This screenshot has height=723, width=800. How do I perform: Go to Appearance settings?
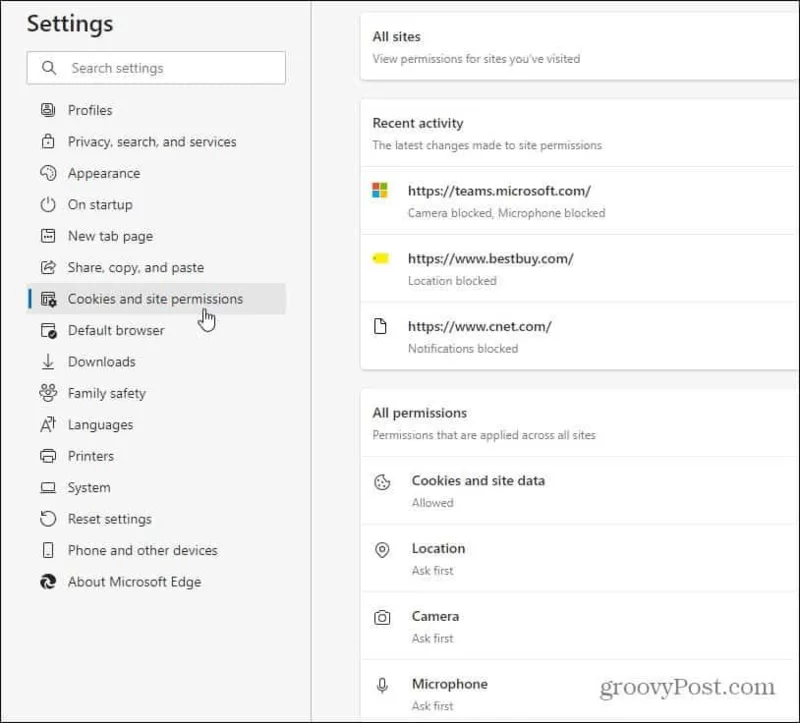point(156,173)
